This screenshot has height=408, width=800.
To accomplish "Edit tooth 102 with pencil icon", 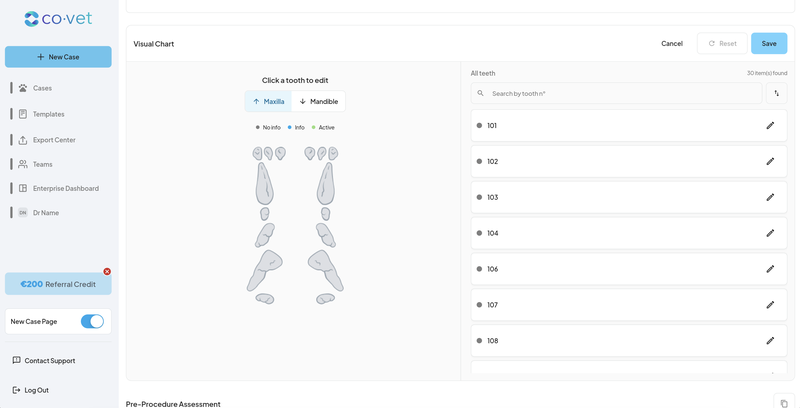I will click(x=770, y=161).
